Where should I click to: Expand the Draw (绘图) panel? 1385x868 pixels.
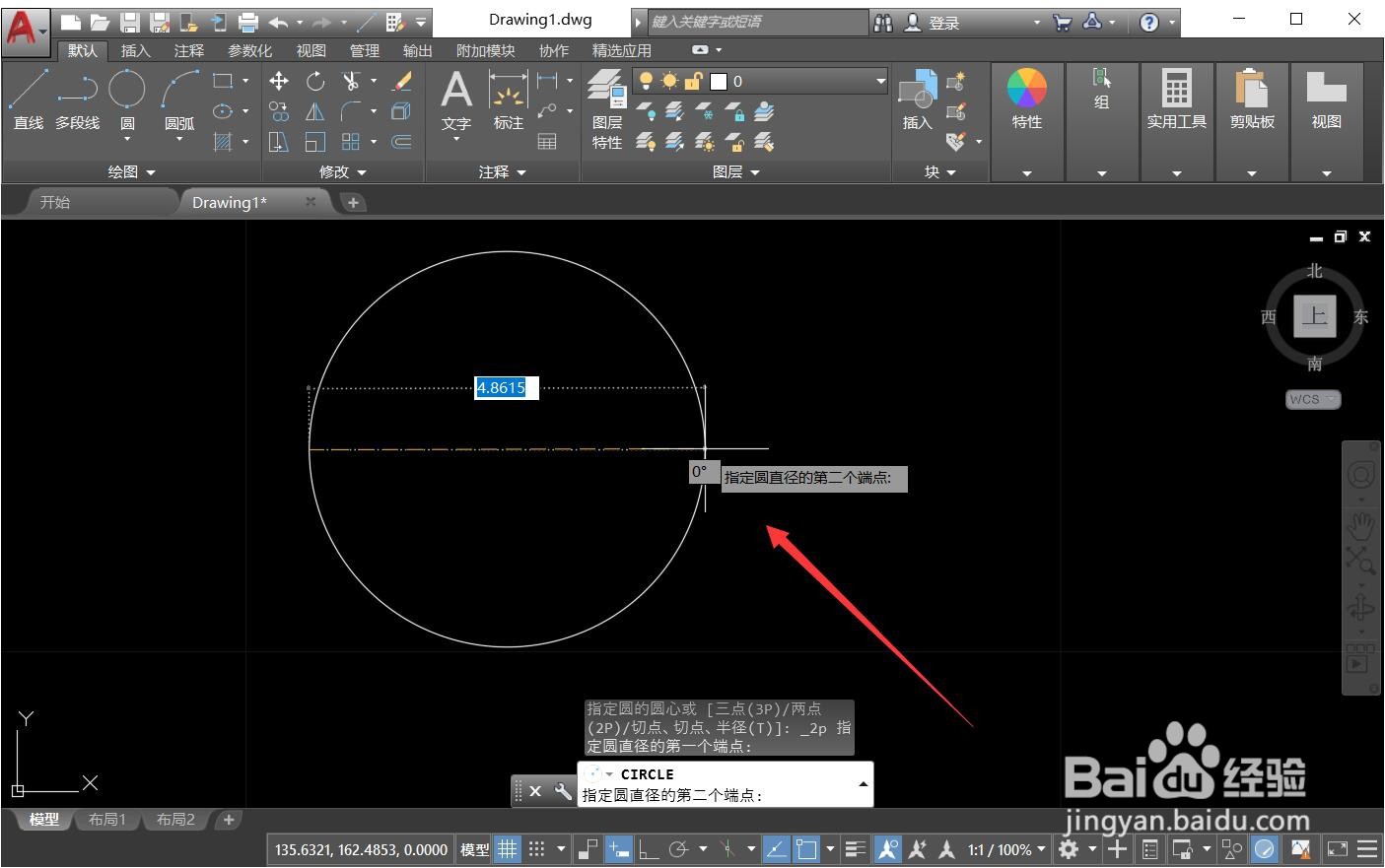(x=132, y=171)
